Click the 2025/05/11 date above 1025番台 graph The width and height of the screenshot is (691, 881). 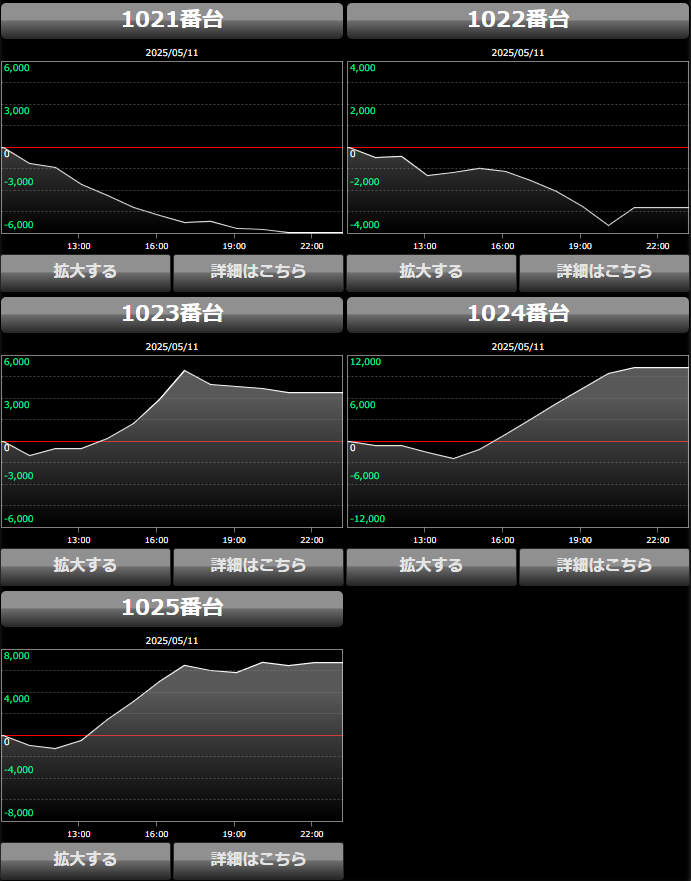tap(172, 641)
